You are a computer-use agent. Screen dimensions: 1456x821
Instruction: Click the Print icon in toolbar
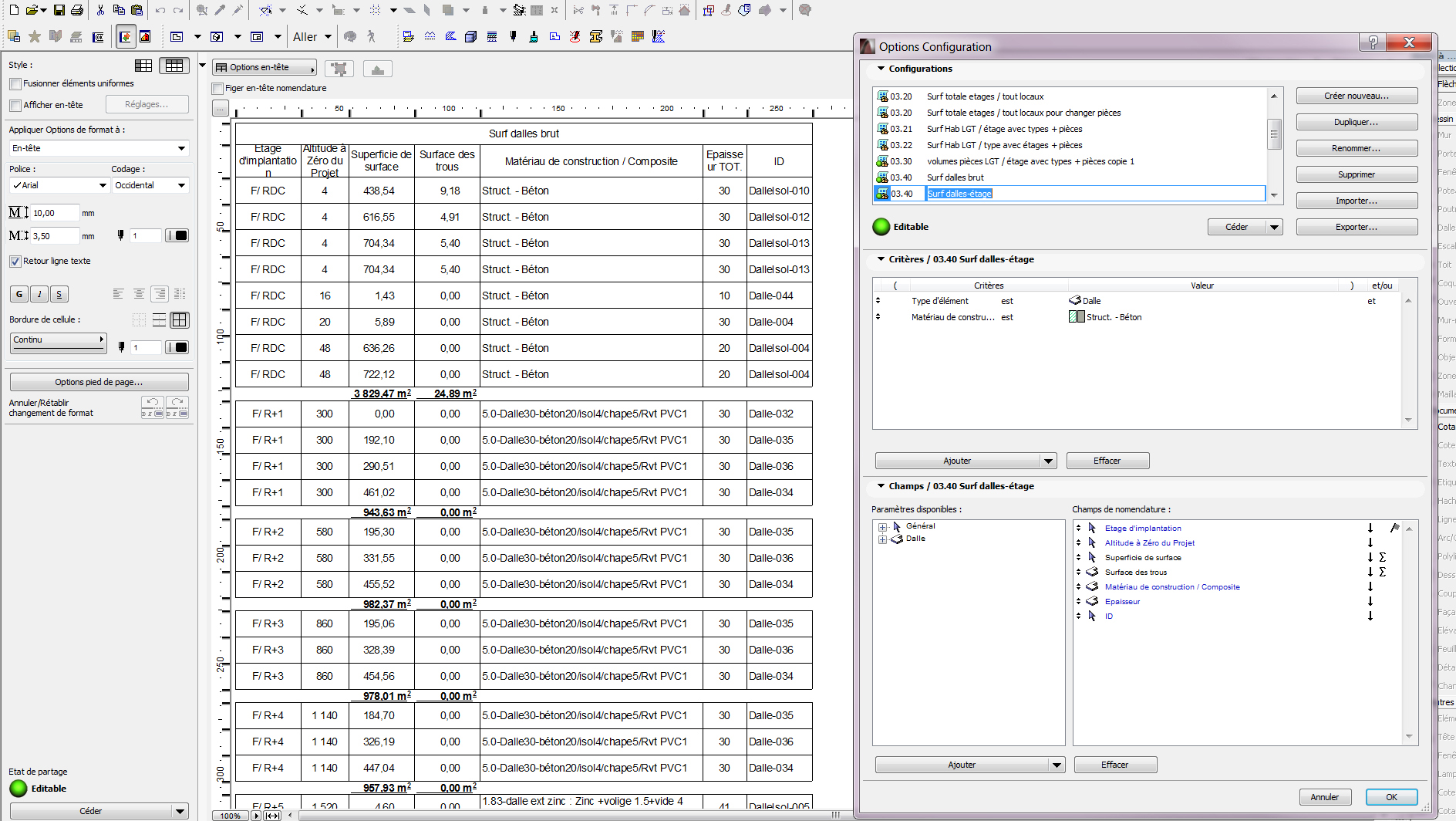click(77, 10)
